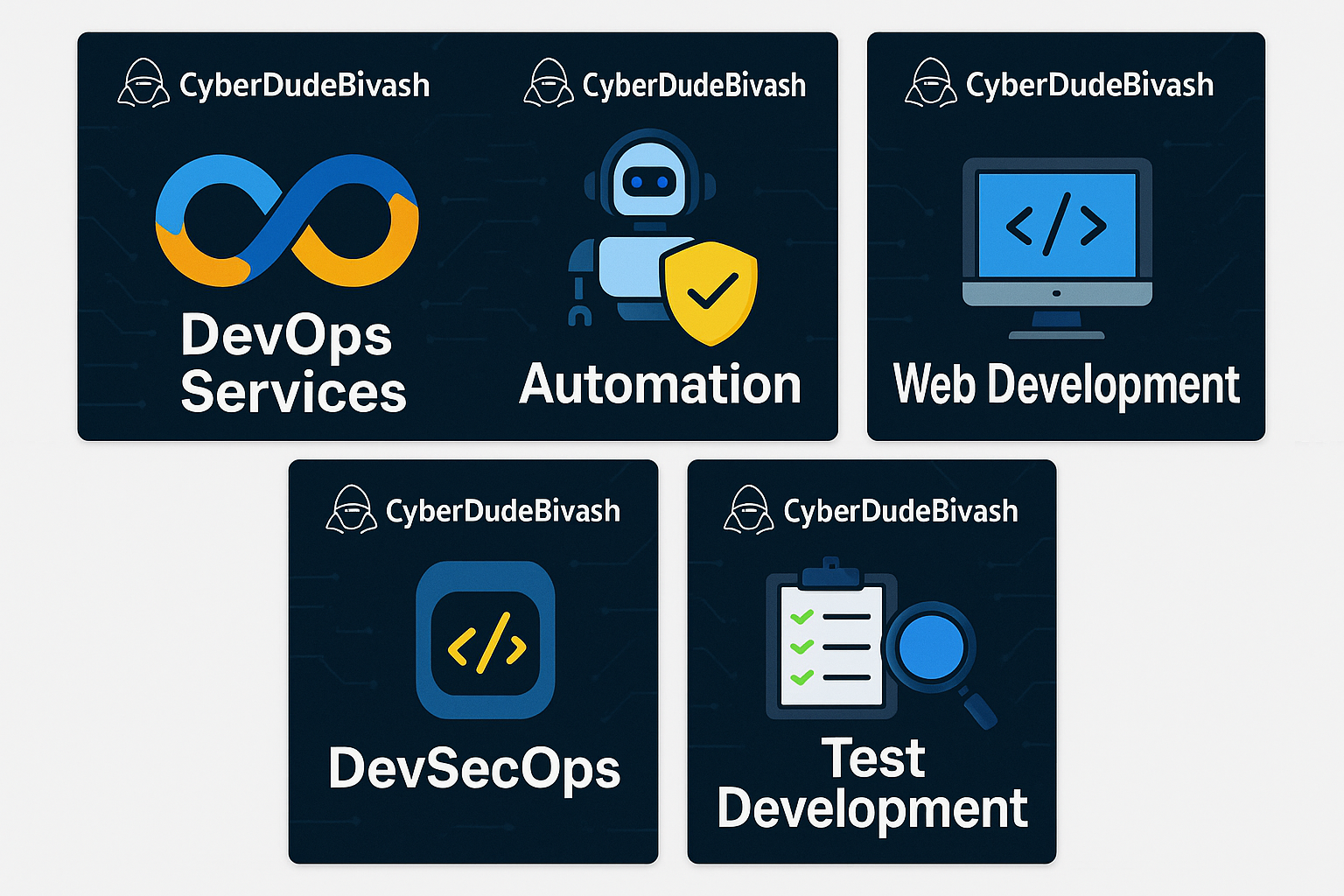
Task: Click the Automation robot's head
Action: click(648, 179)
